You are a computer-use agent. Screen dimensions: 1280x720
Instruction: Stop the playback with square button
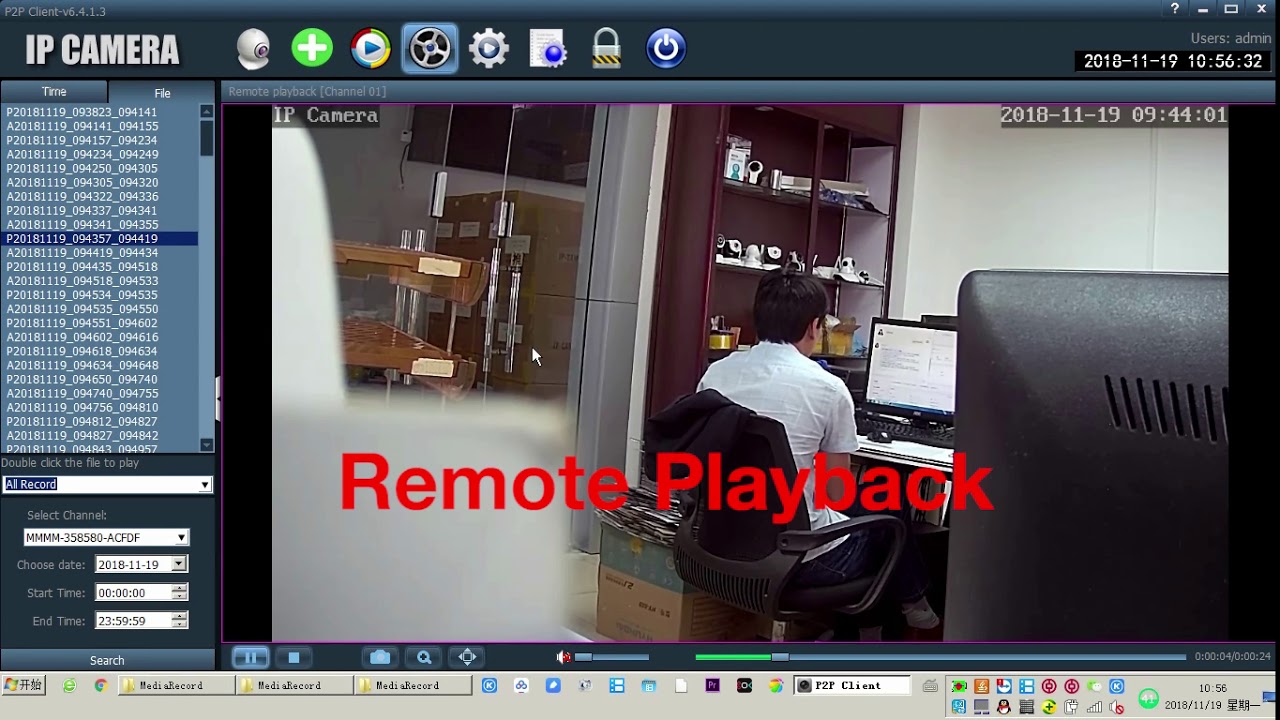pos(294,657)
